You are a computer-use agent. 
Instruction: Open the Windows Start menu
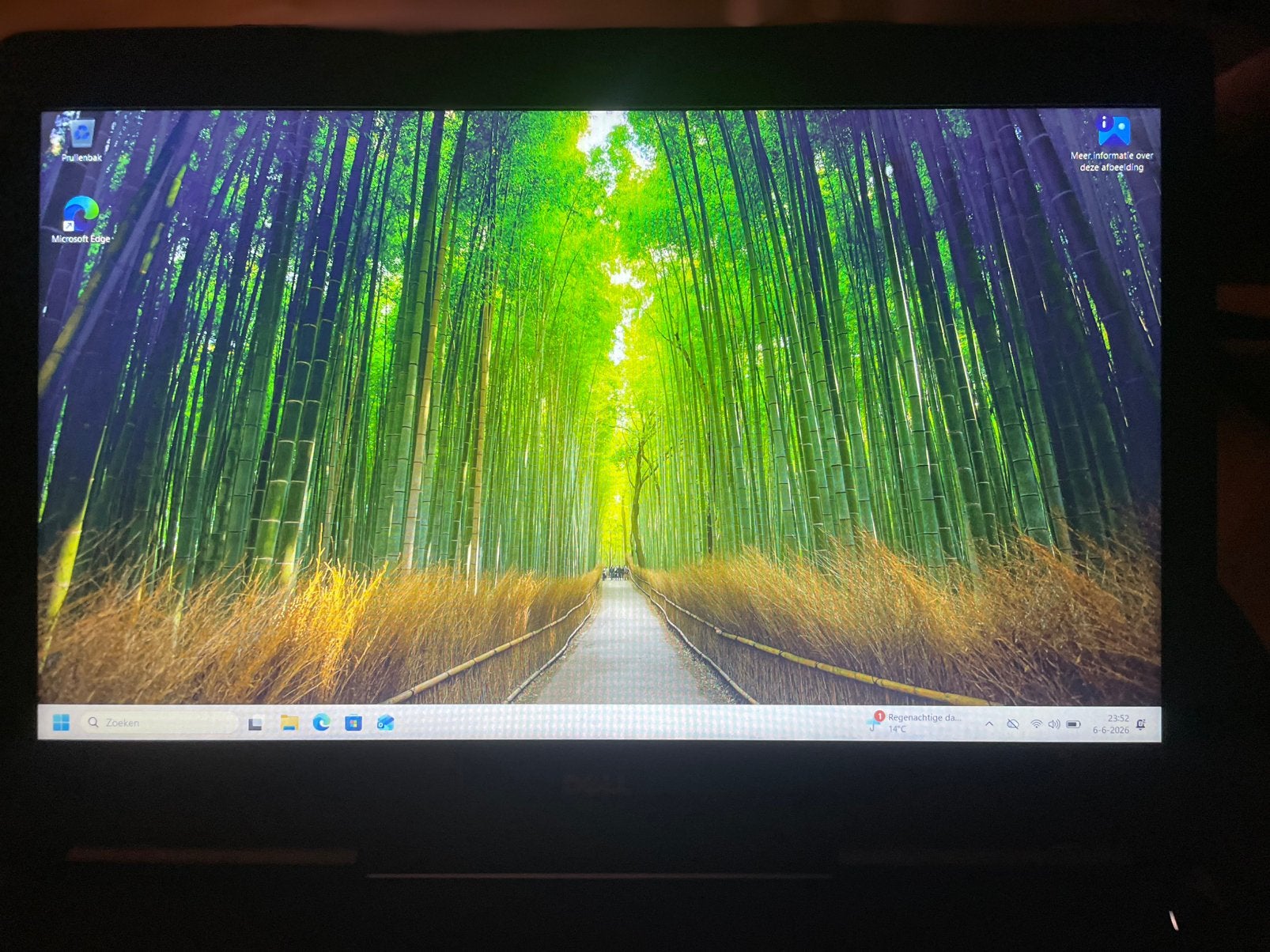pos(61,723)
